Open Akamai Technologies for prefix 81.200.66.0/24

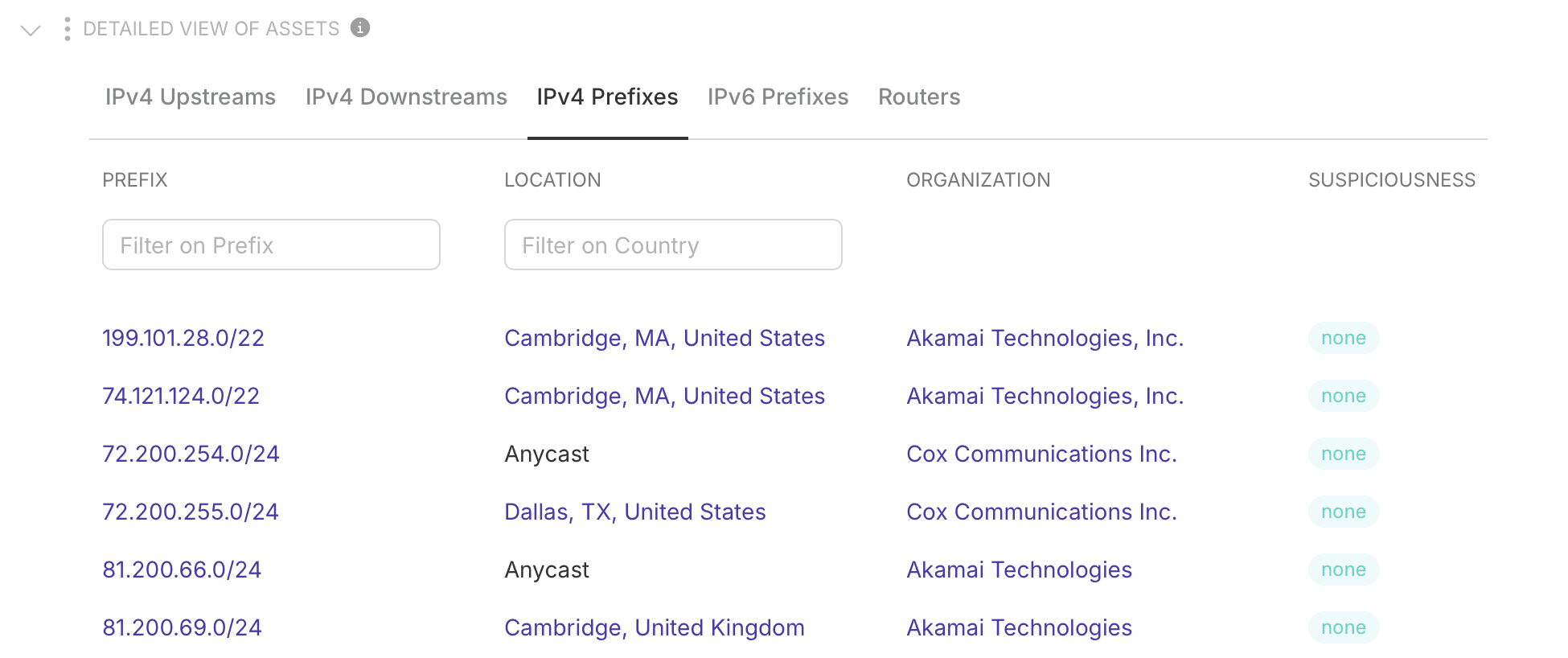point(1019,570)
